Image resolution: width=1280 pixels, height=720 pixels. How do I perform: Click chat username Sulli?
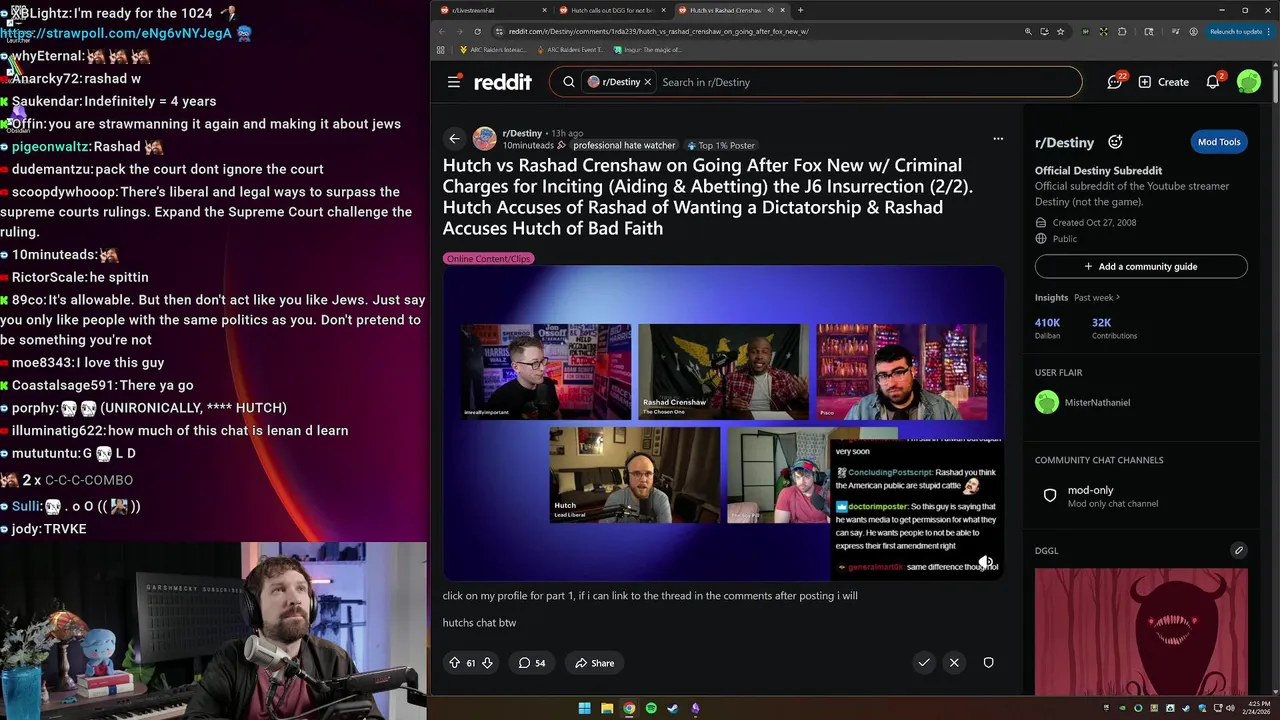tap(25, 507)
